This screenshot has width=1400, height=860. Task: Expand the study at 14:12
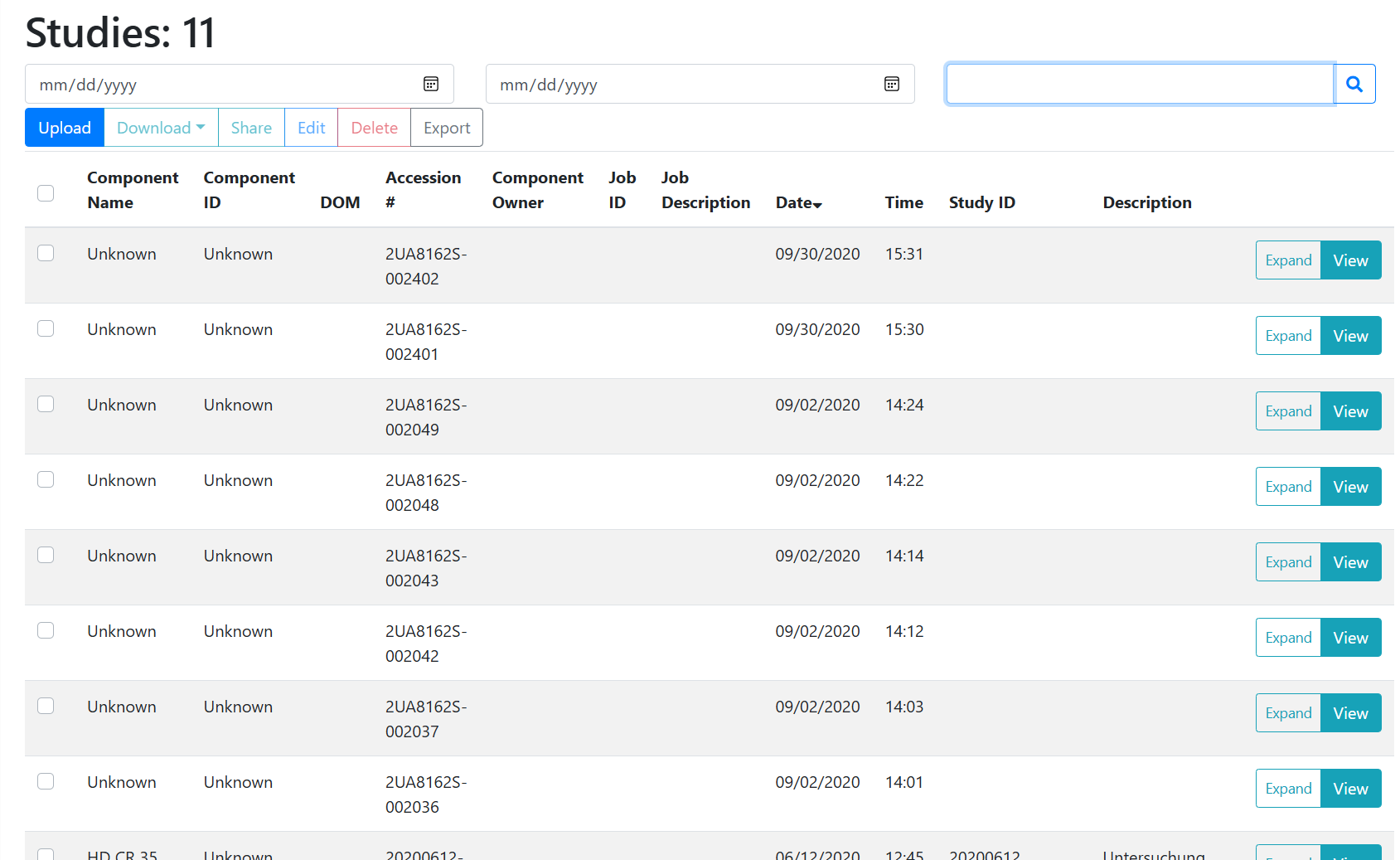(1288, 638)
